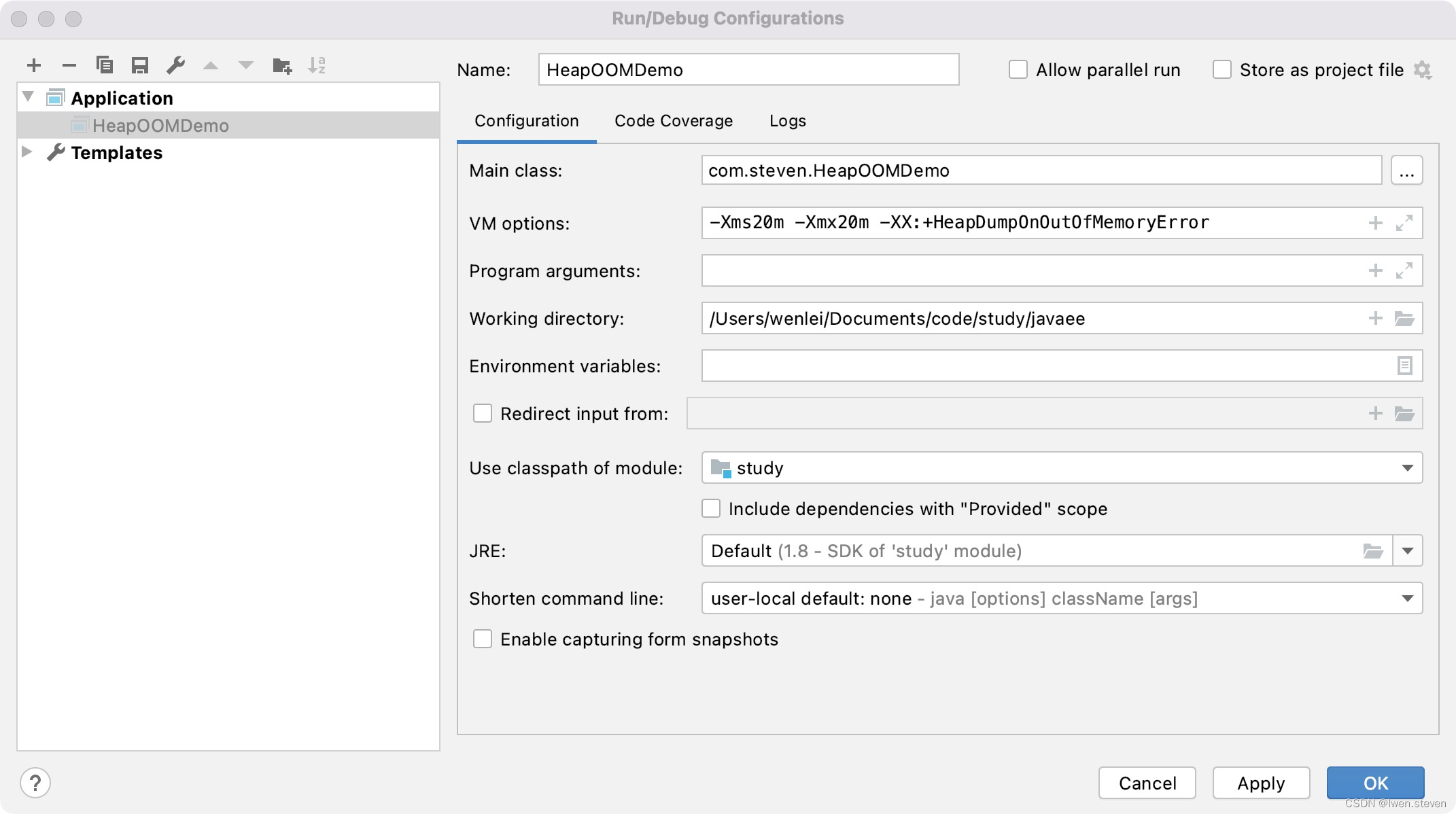The width and height of the screenshot is (1456, 814).
Task: Click the Cancel button
Action: pos(1147,781)
